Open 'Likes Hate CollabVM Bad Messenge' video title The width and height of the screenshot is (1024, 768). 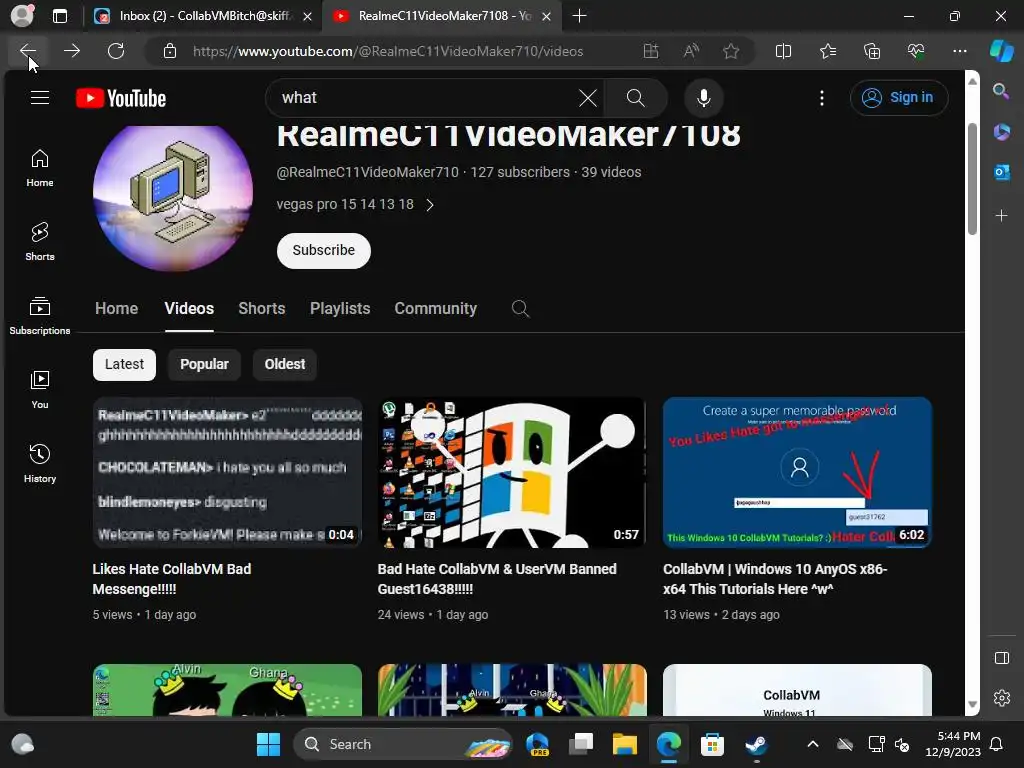click(x=172, y=579)
